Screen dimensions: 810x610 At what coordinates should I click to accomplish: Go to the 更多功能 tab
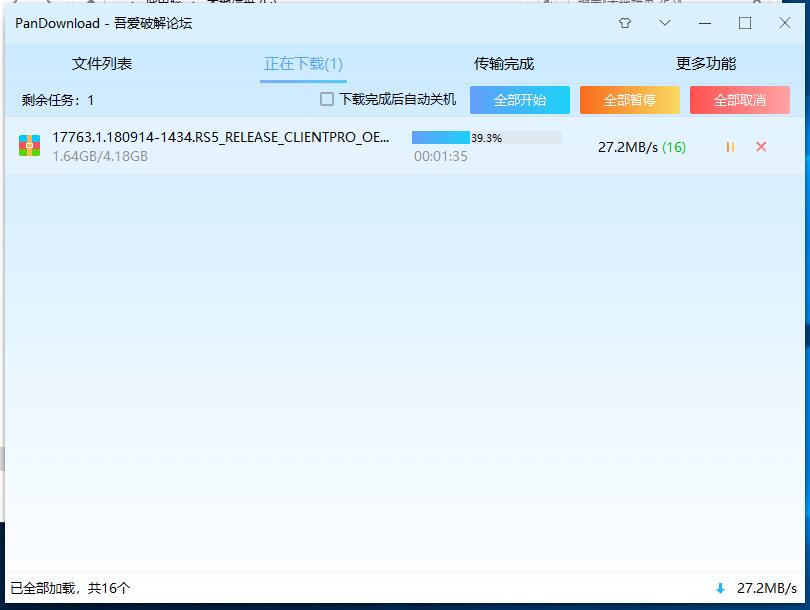coord(706,64)
